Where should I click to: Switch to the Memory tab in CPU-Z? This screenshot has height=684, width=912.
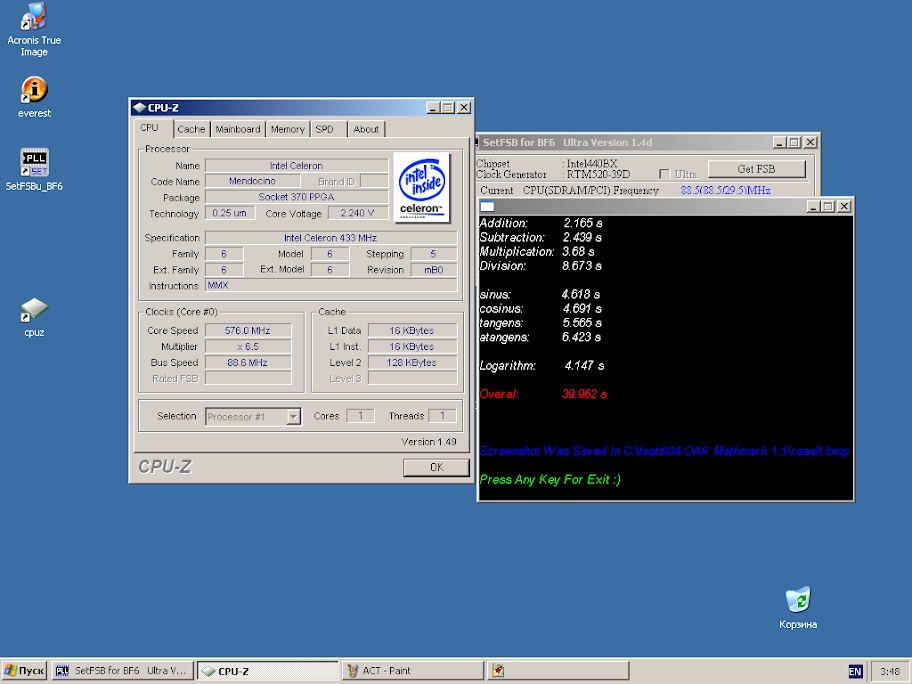pyautogui.click(x=287, y=129)
